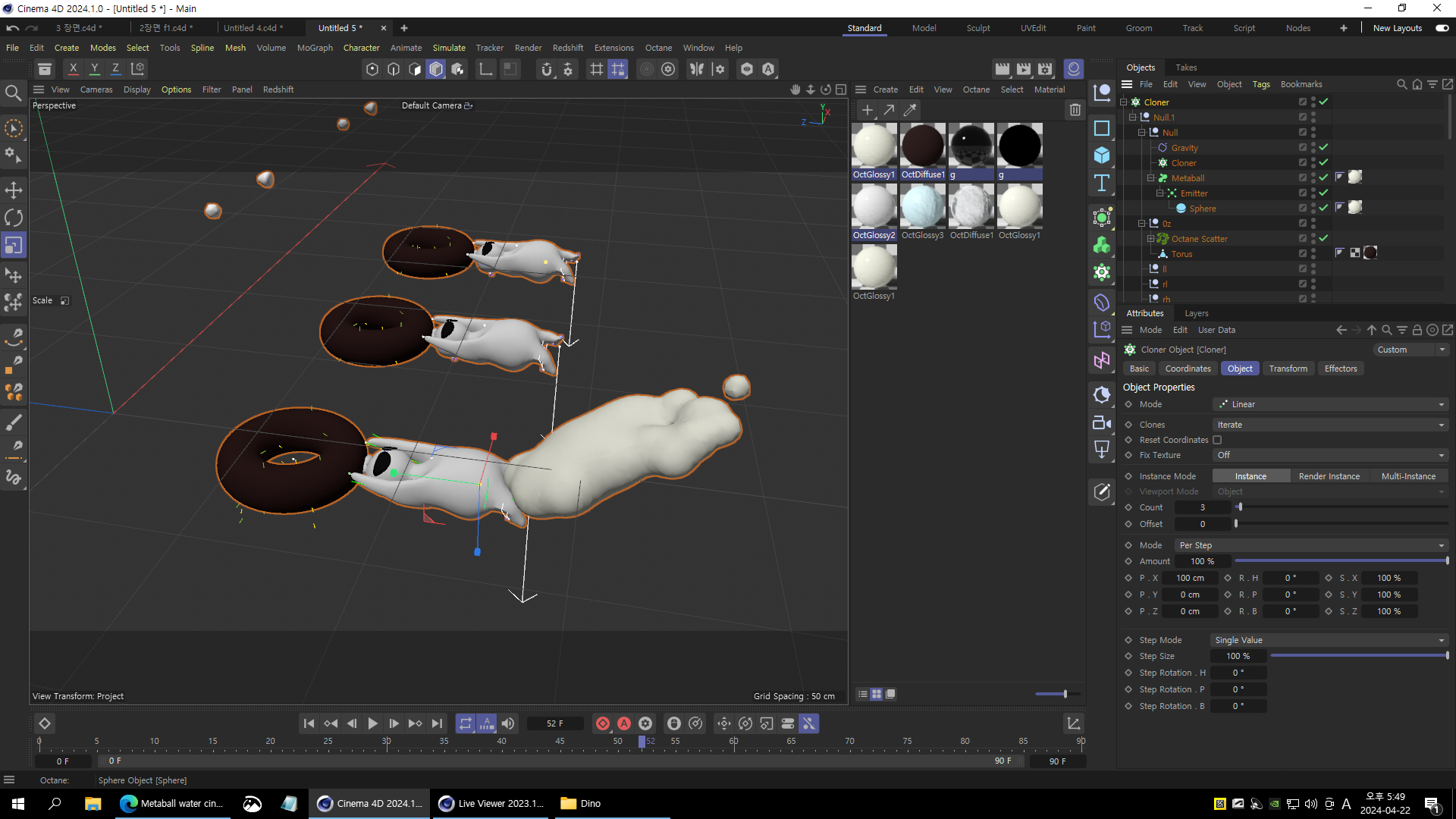
Task: Switch to the Sculpt layout tab
Action: (977, 28)
